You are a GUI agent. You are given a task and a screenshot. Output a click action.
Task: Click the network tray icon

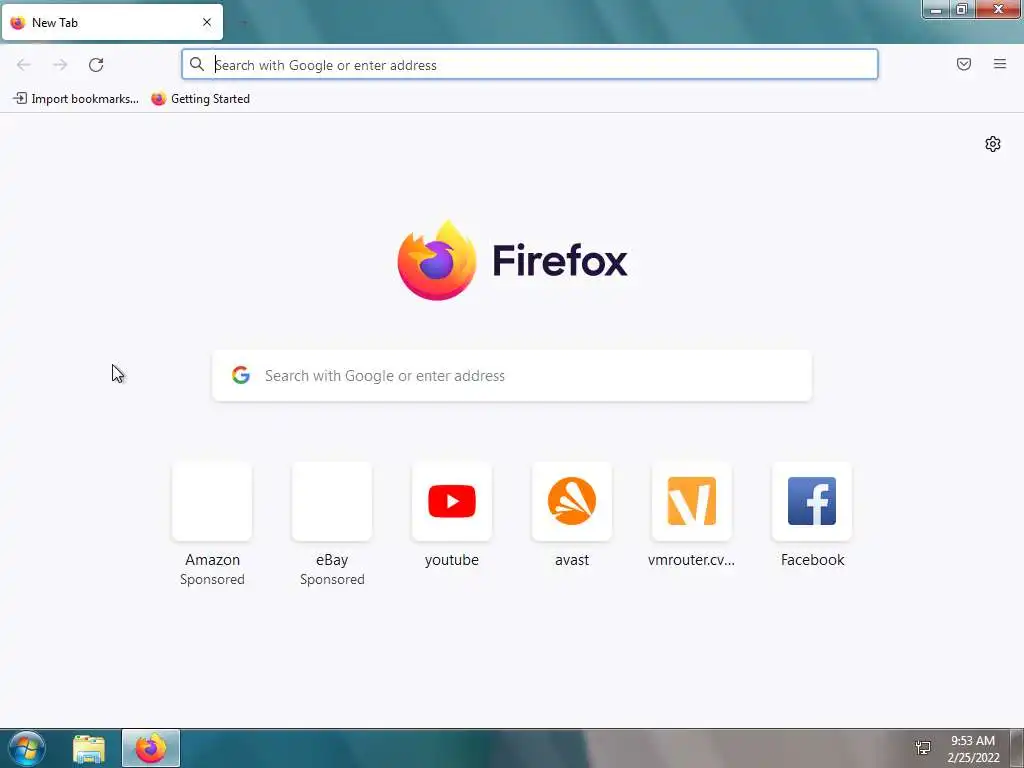pos(923,748)
